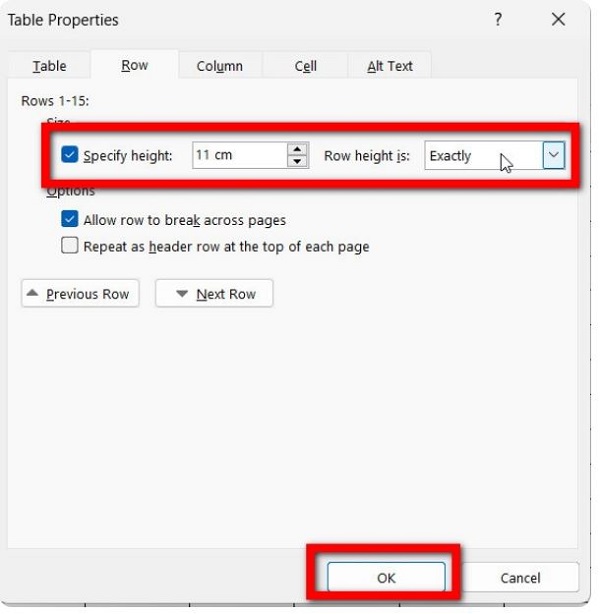Image resolution: width=600 pixels, height=614 pixels.
Task: Click the Help question mark icon
Action: pos(498,20)
